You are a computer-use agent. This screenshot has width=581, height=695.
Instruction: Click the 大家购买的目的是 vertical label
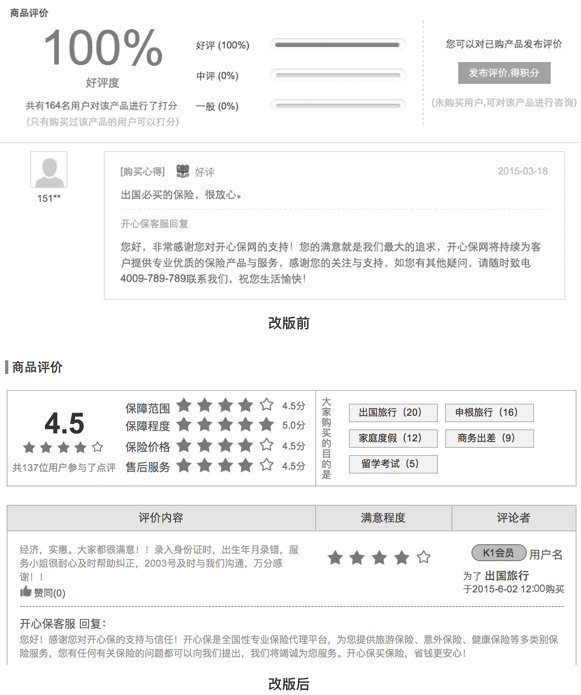click(x=327, y=438)
